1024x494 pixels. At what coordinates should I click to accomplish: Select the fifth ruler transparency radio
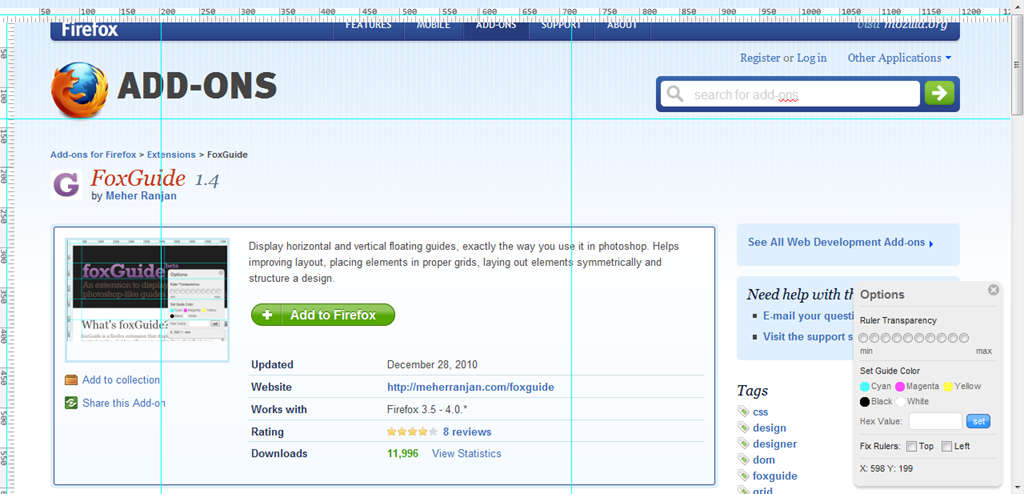(908, 338)
